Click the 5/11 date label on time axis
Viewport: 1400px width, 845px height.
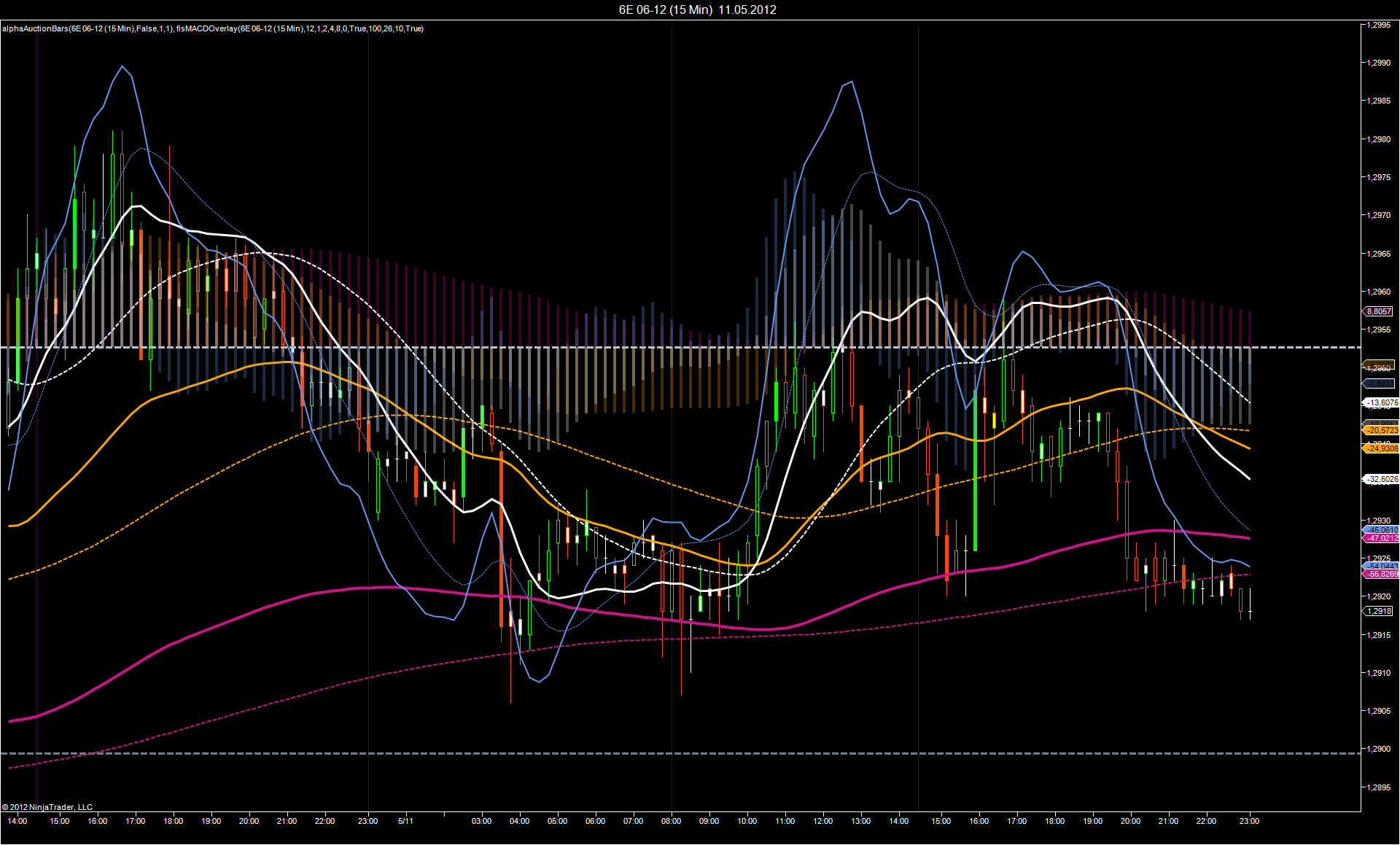(x=405, y=821)
